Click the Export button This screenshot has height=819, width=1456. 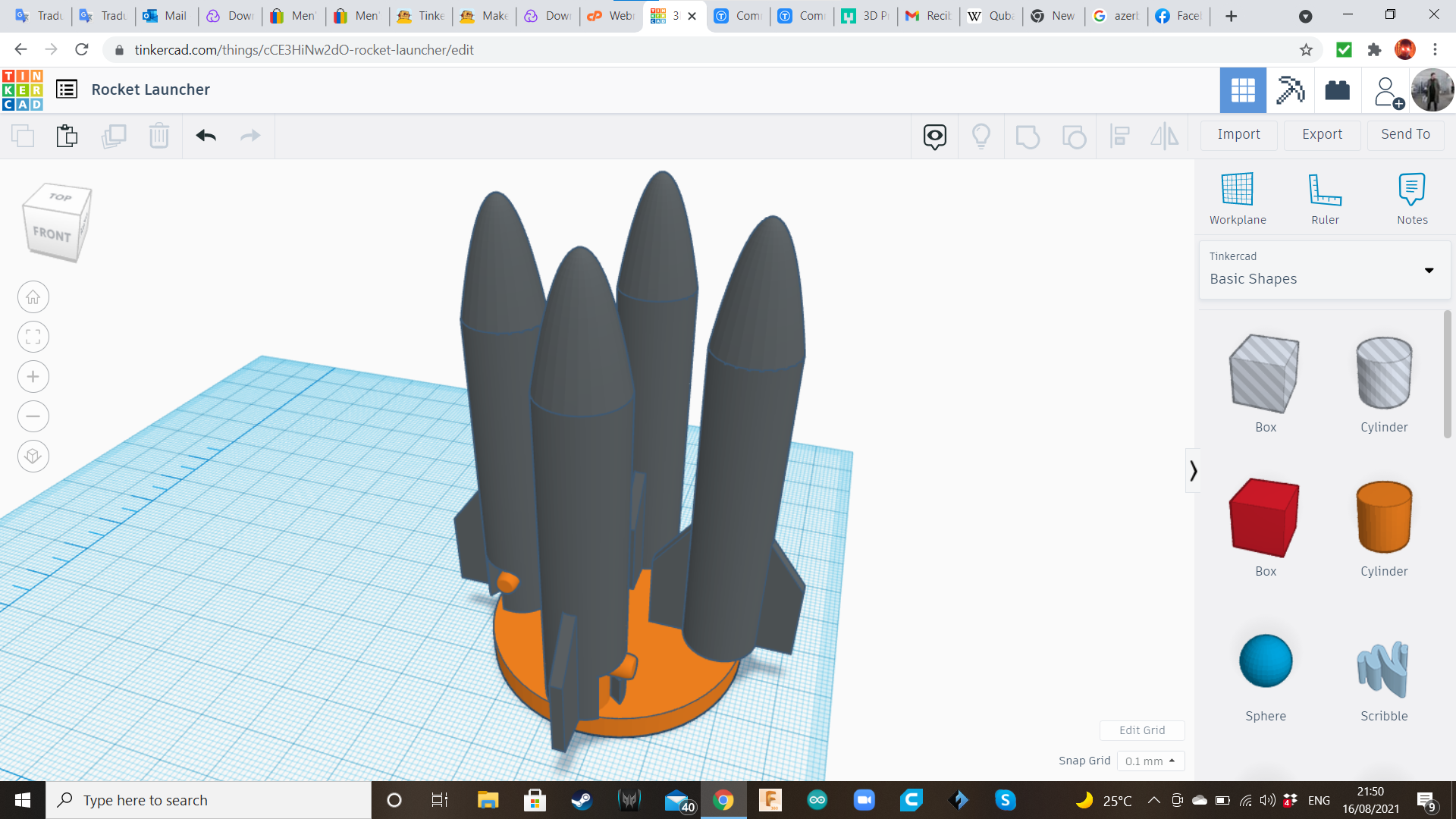click(1321, 134)
